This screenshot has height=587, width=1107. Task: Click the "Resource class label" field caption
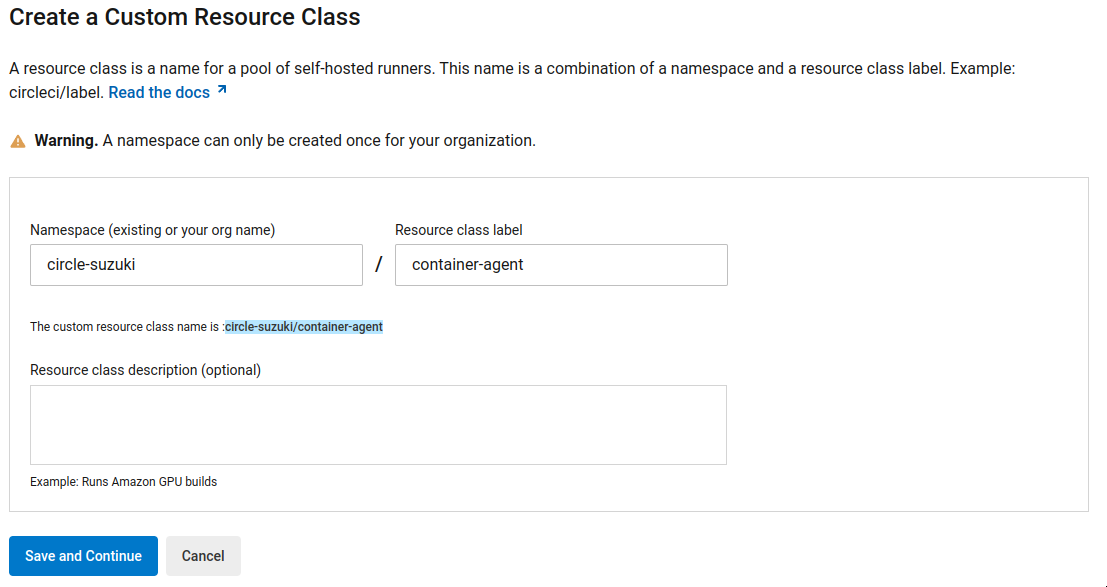(x=459, y=230)
